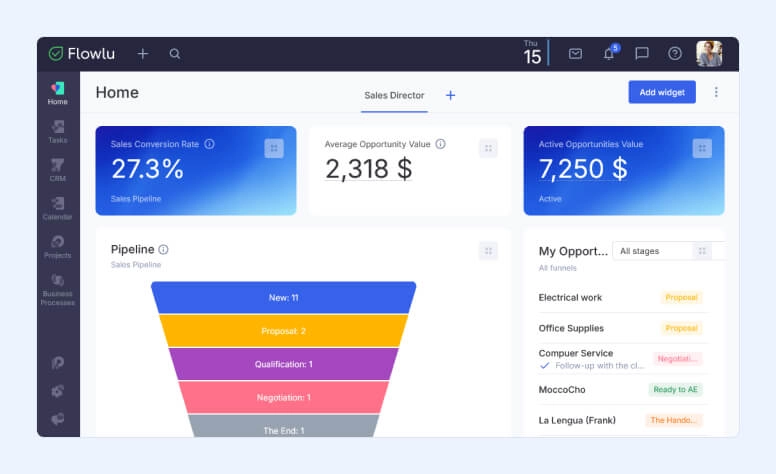This screenshot has height=474, width=776.
Task: Click the New: 11 funnel stage
Action: pos(284,298)
